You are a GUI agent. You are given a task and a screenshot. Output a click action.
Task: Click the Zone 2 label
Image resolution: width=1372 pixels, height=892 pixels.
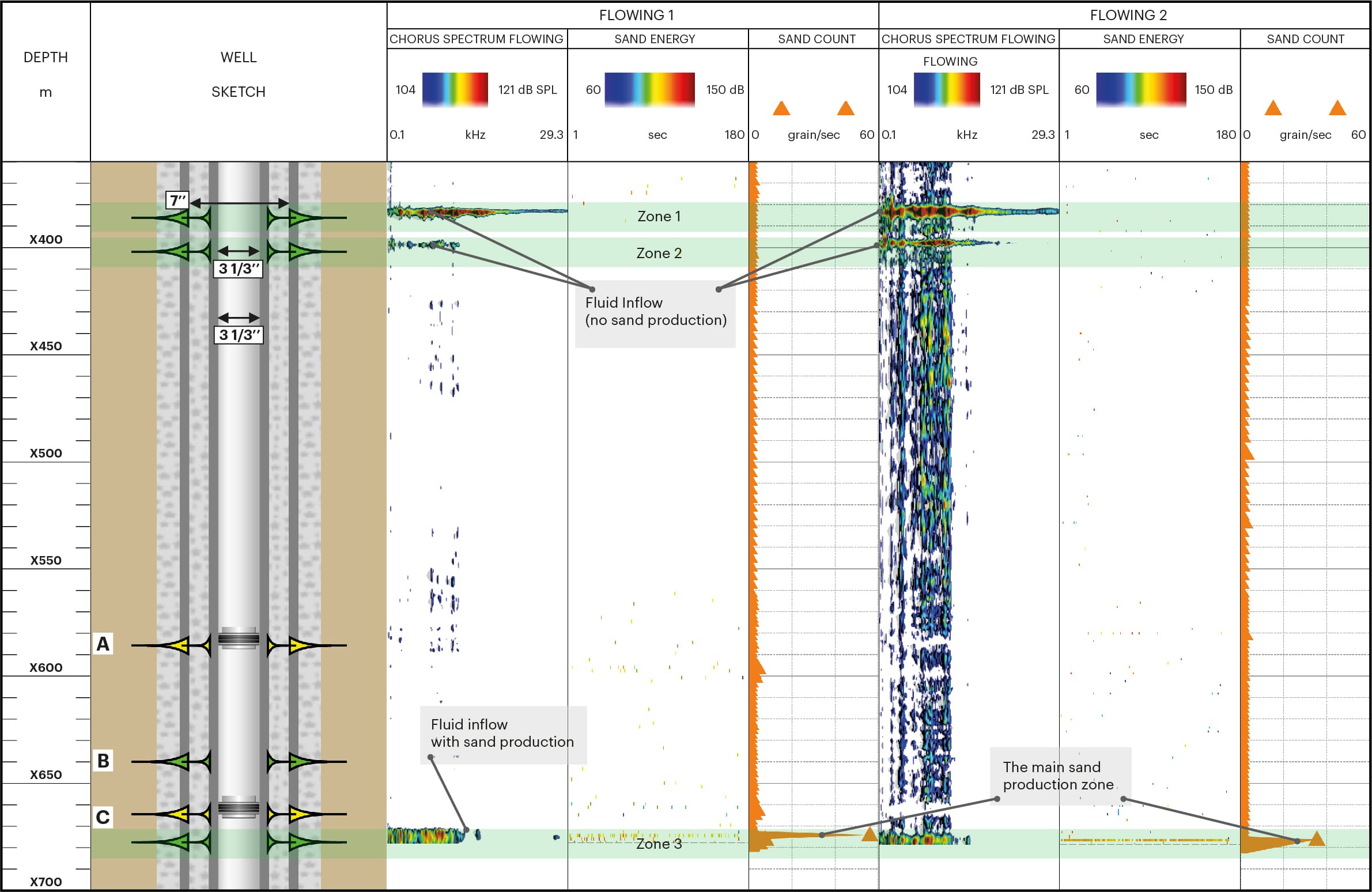coord(658,253)
